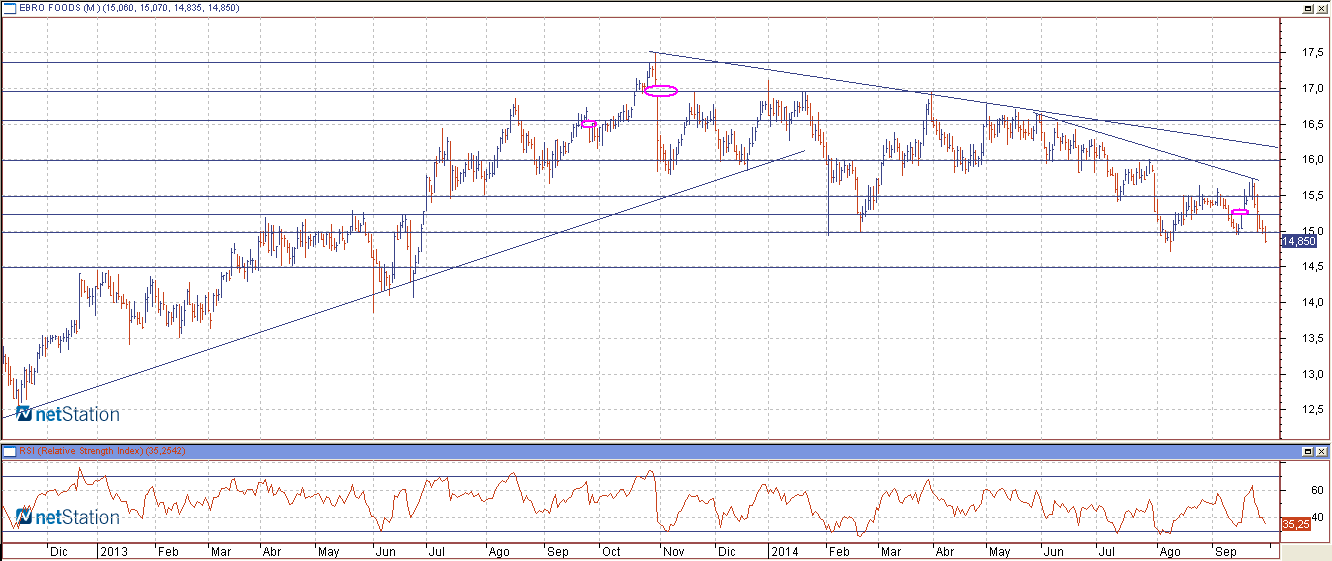Click the Nov label on time axis
Viewport: 1332px width, 561px height.
pos(673,551)
